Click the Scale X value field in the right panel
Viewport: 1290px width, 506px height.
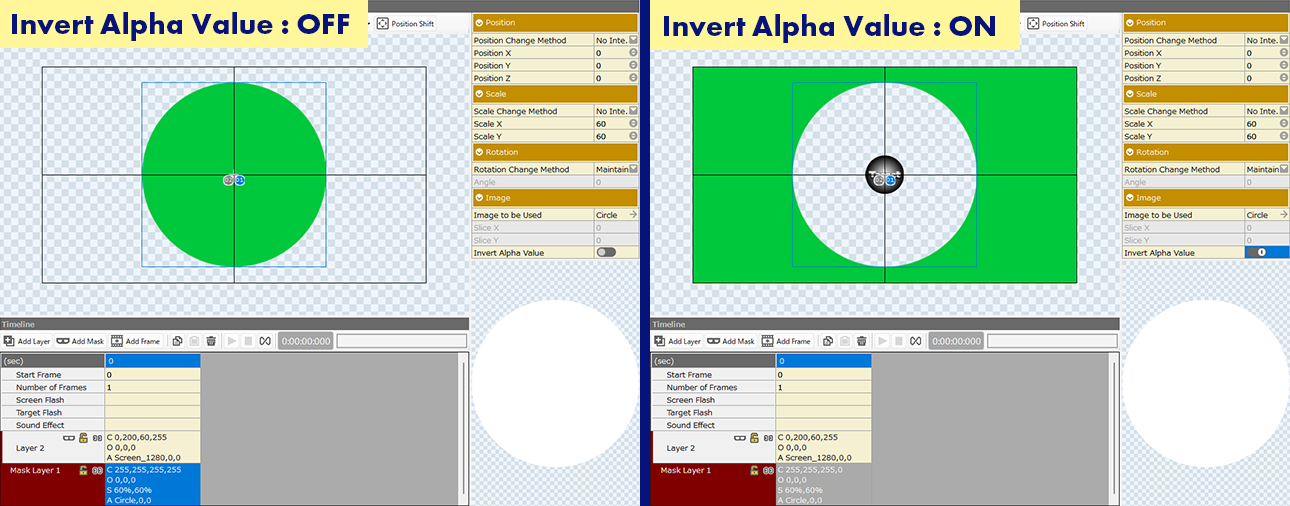click(x=1259, y=124)
